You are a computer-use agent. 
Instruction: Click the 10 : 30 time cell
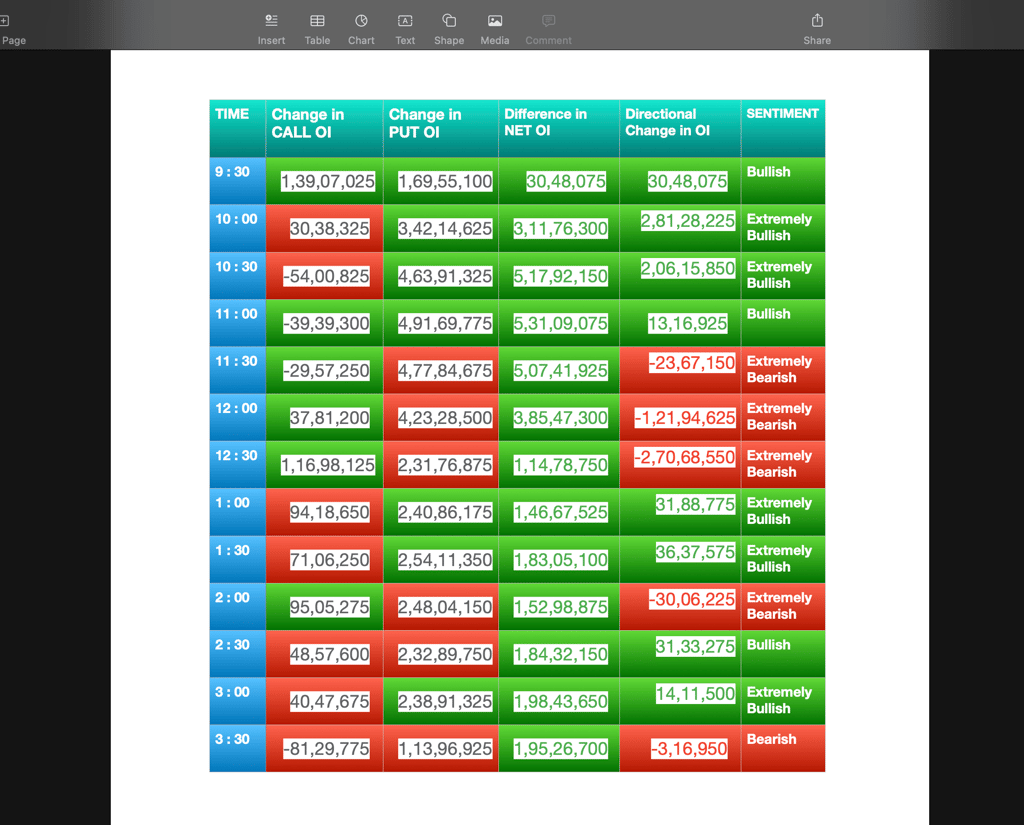238,276
